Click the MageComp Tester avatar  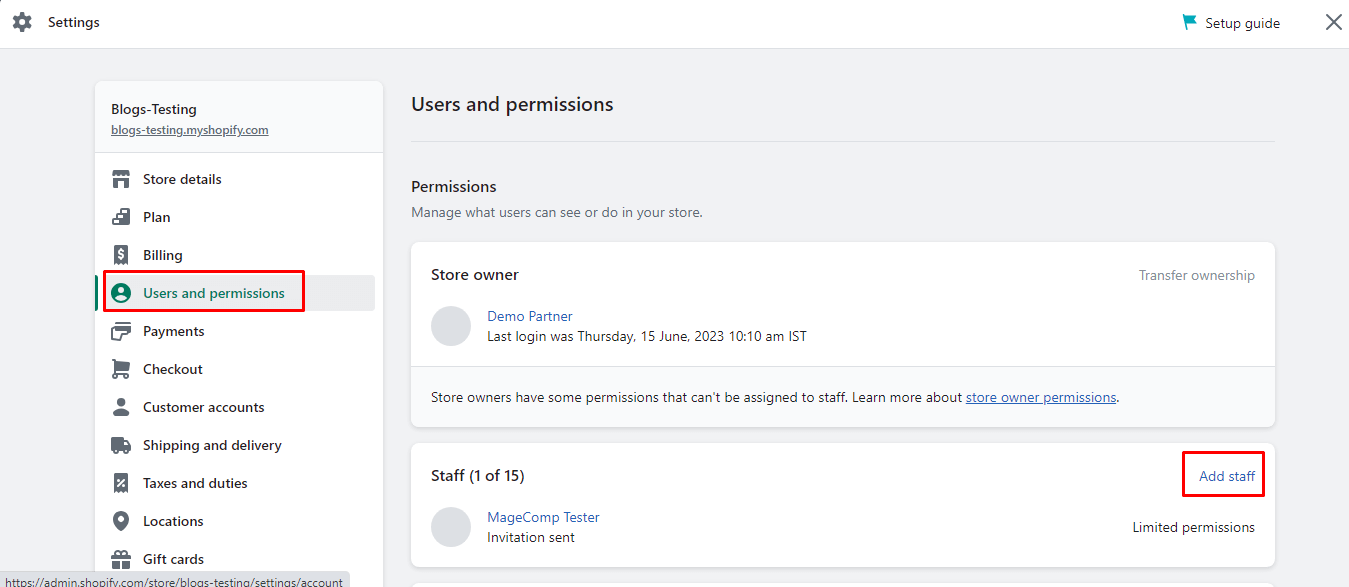(x=451, y=526)
